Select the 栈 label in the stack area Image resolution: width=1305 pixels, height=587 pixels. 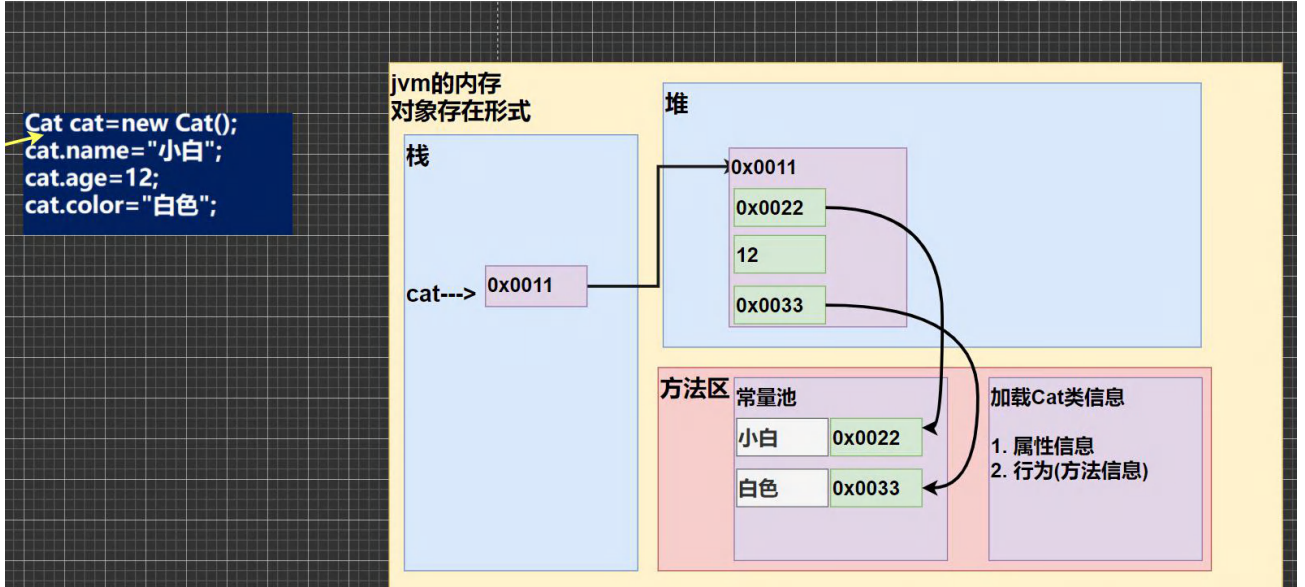[x=417, y=157]
